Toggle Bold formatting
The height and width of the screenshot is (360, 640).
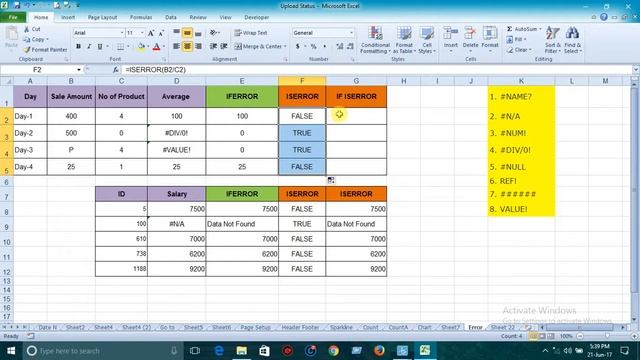(x=78, y=47)
